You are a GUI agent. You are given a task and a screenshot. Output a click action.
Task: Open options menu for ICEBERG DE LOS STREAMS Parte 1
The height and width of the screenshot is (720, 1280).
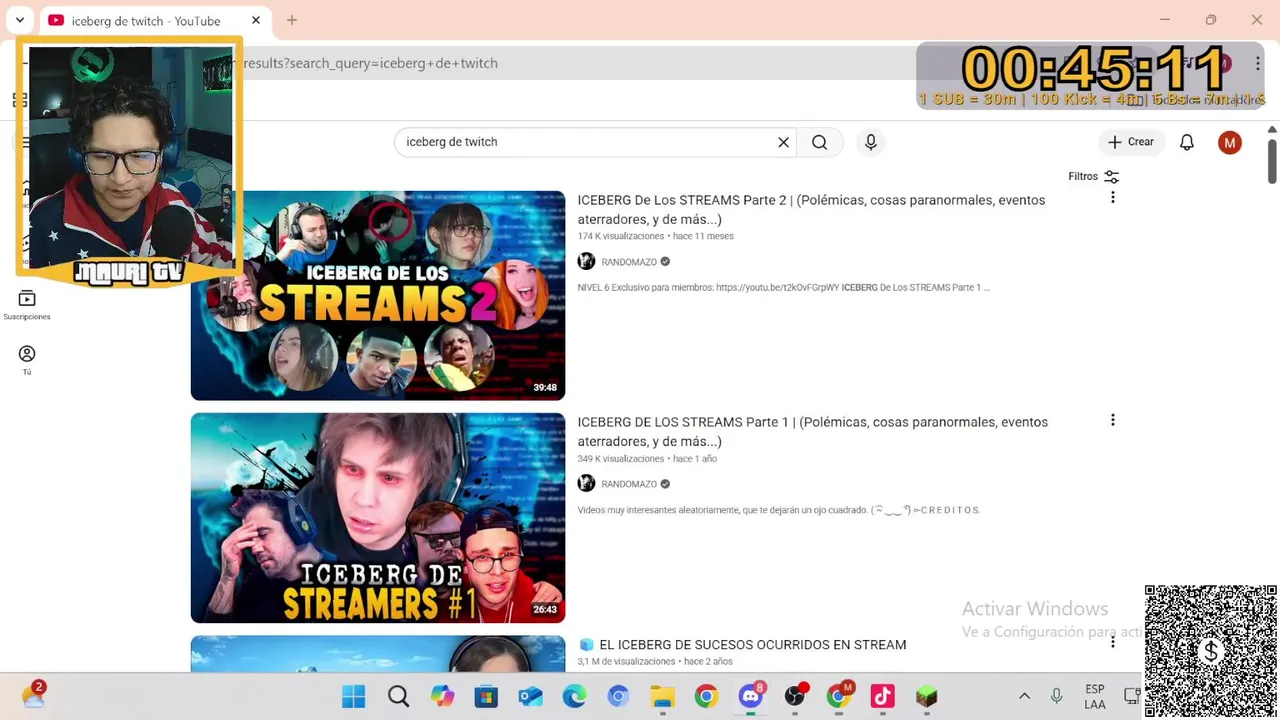(x=1112, y=420)
